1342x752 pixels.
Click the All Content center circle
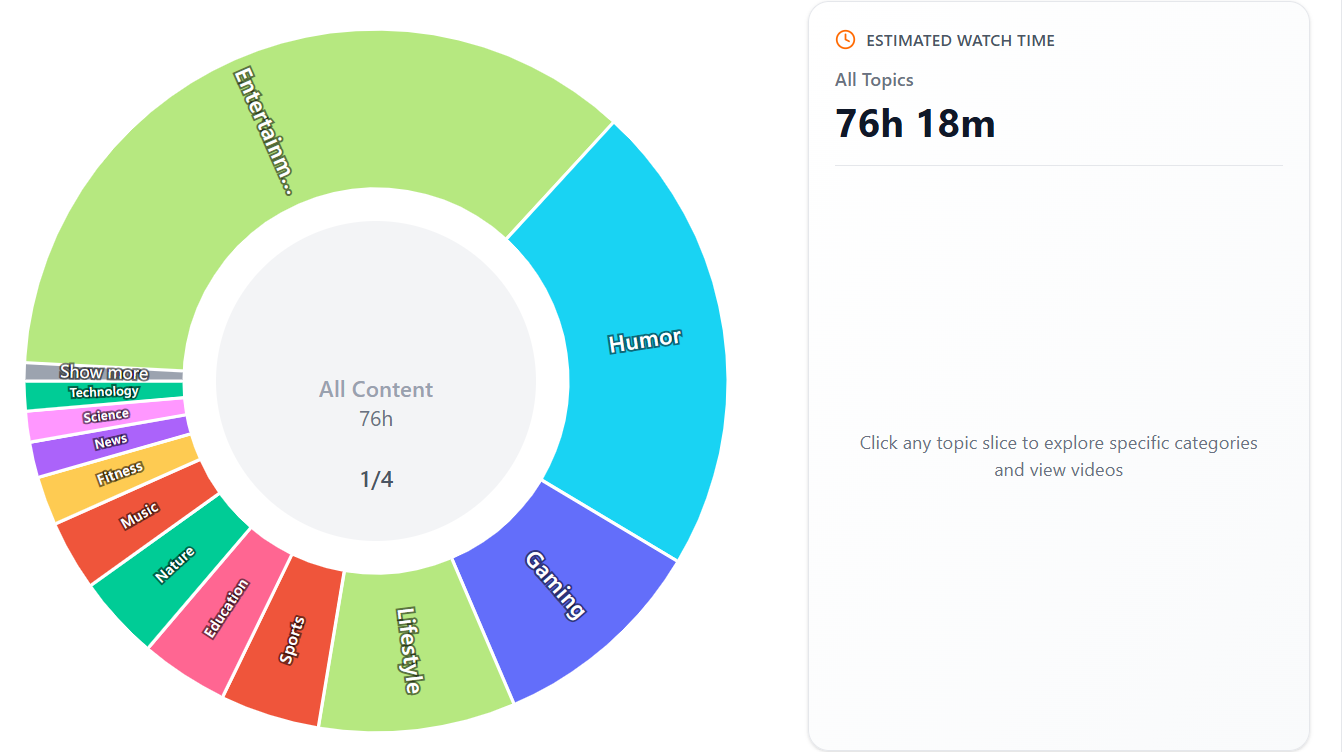pyautogui.click(x=376, y=389)
